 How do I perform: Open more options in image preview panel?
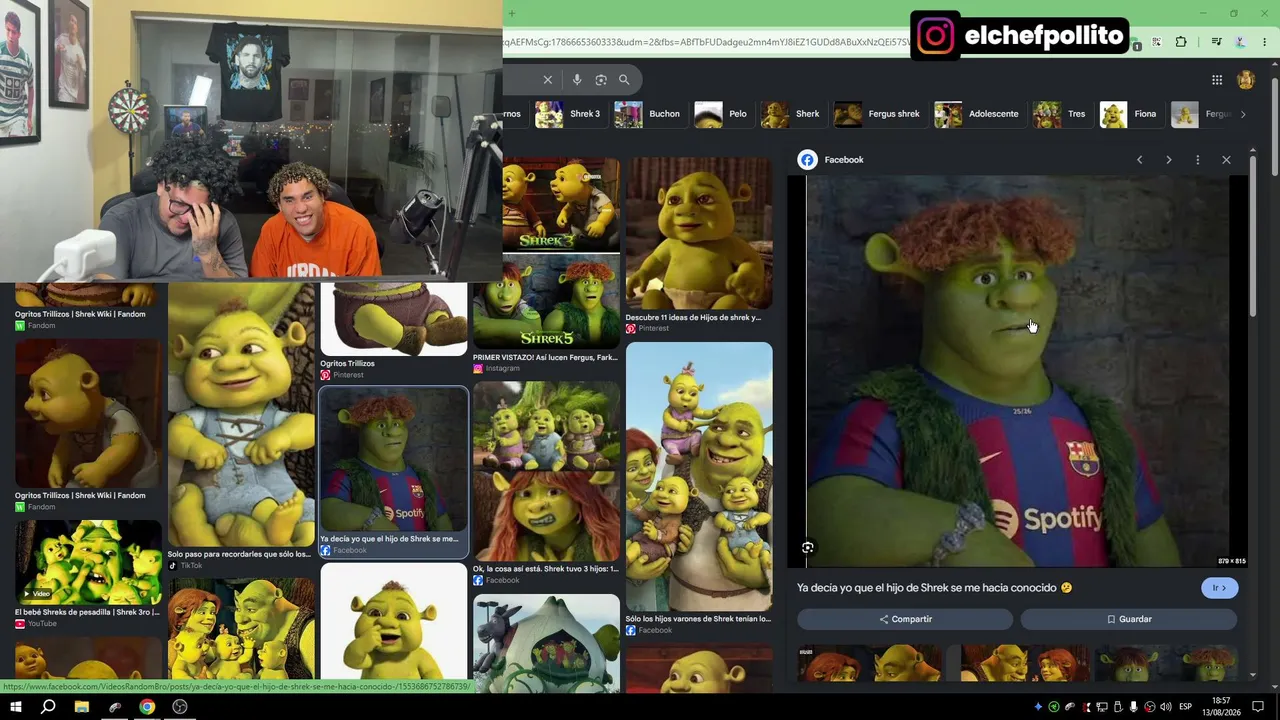click(1197, 160)
